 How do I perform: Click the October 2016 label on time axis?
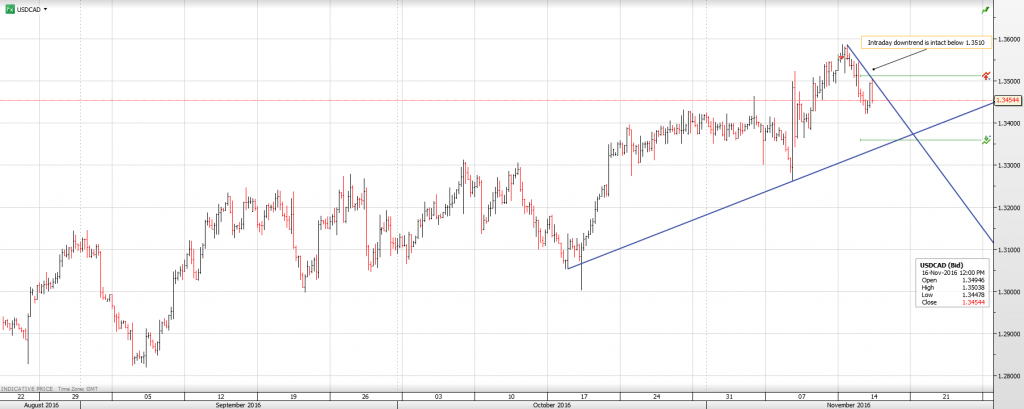point(551,405)
